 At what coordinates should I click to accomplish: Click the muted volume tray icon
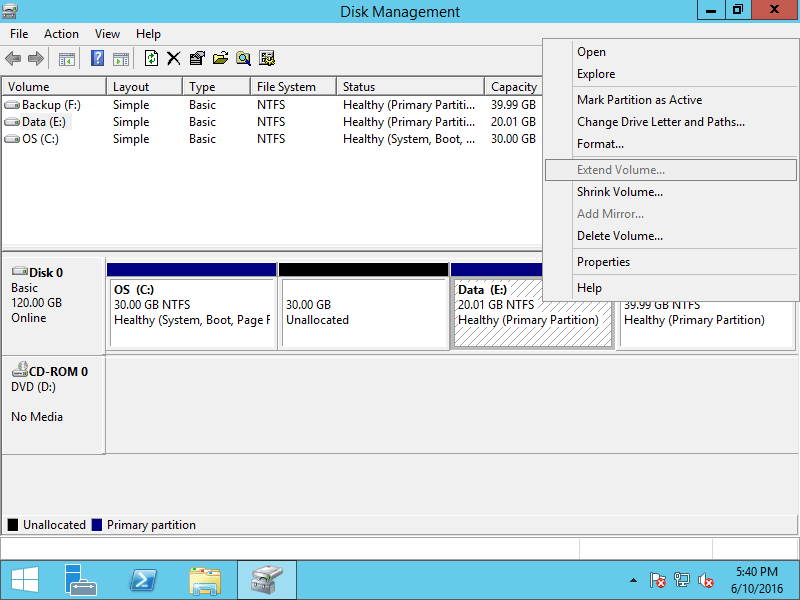[x=706, y=580]
